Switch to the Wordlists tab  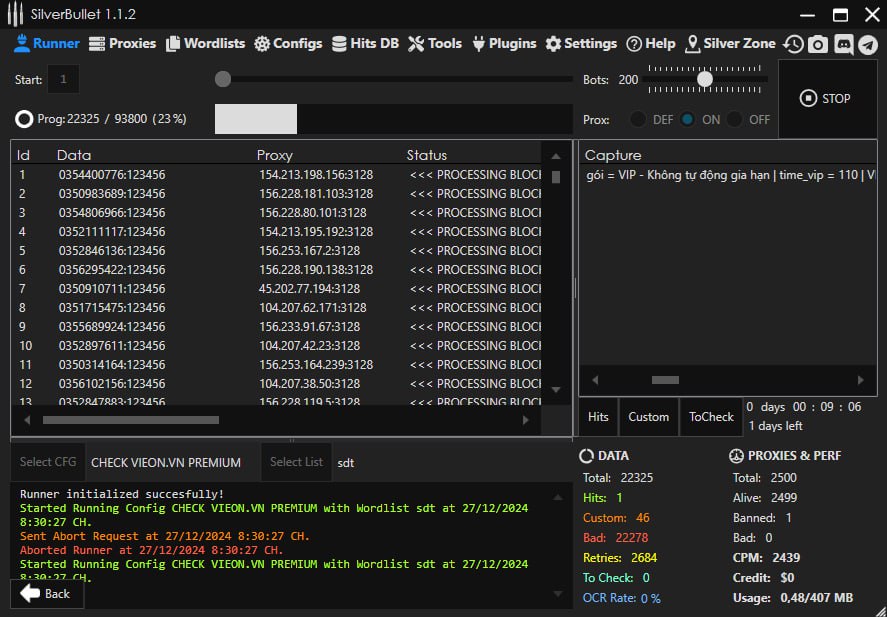click(205, 44)
